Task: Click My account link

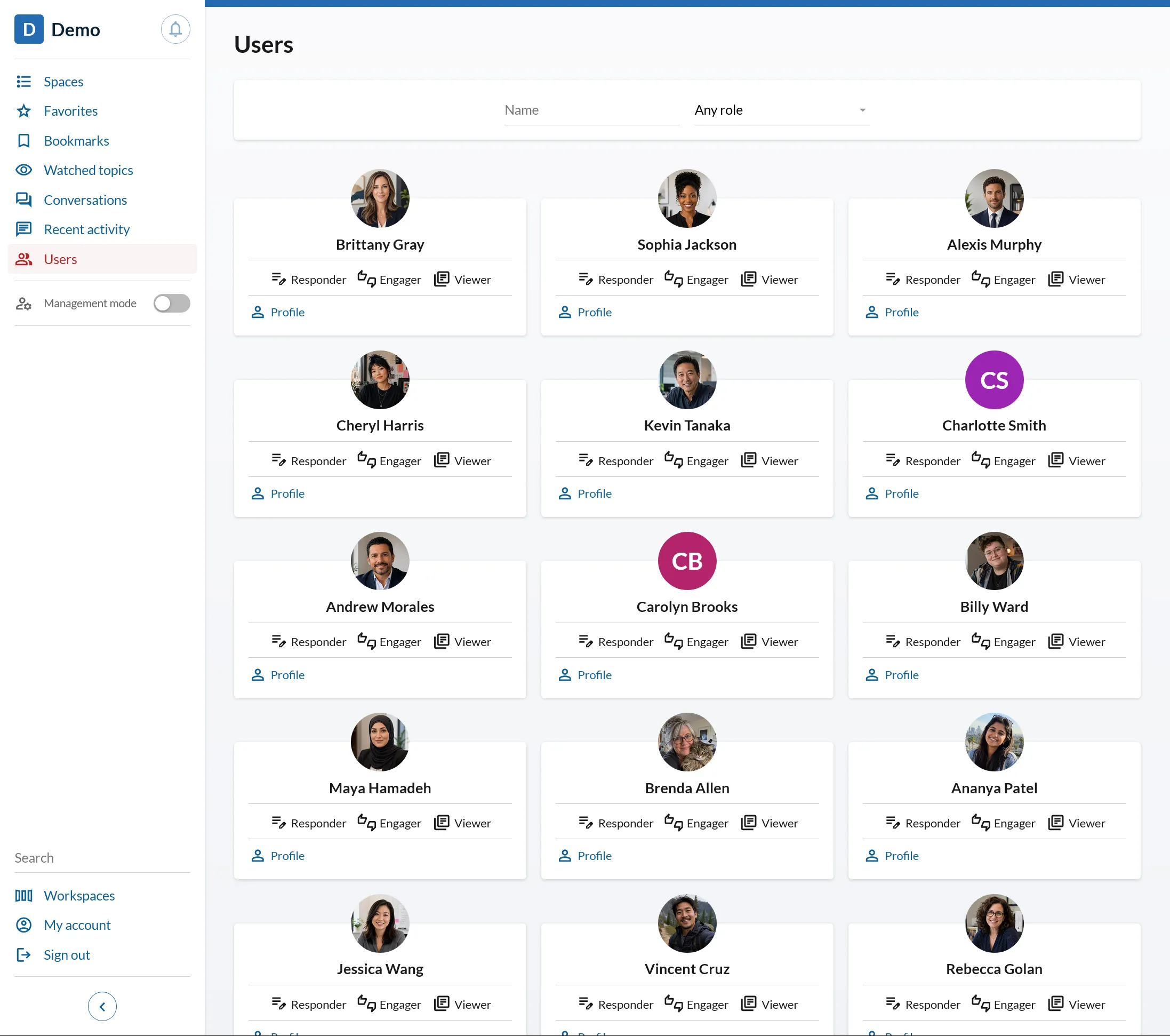Action: pos(77,925)
